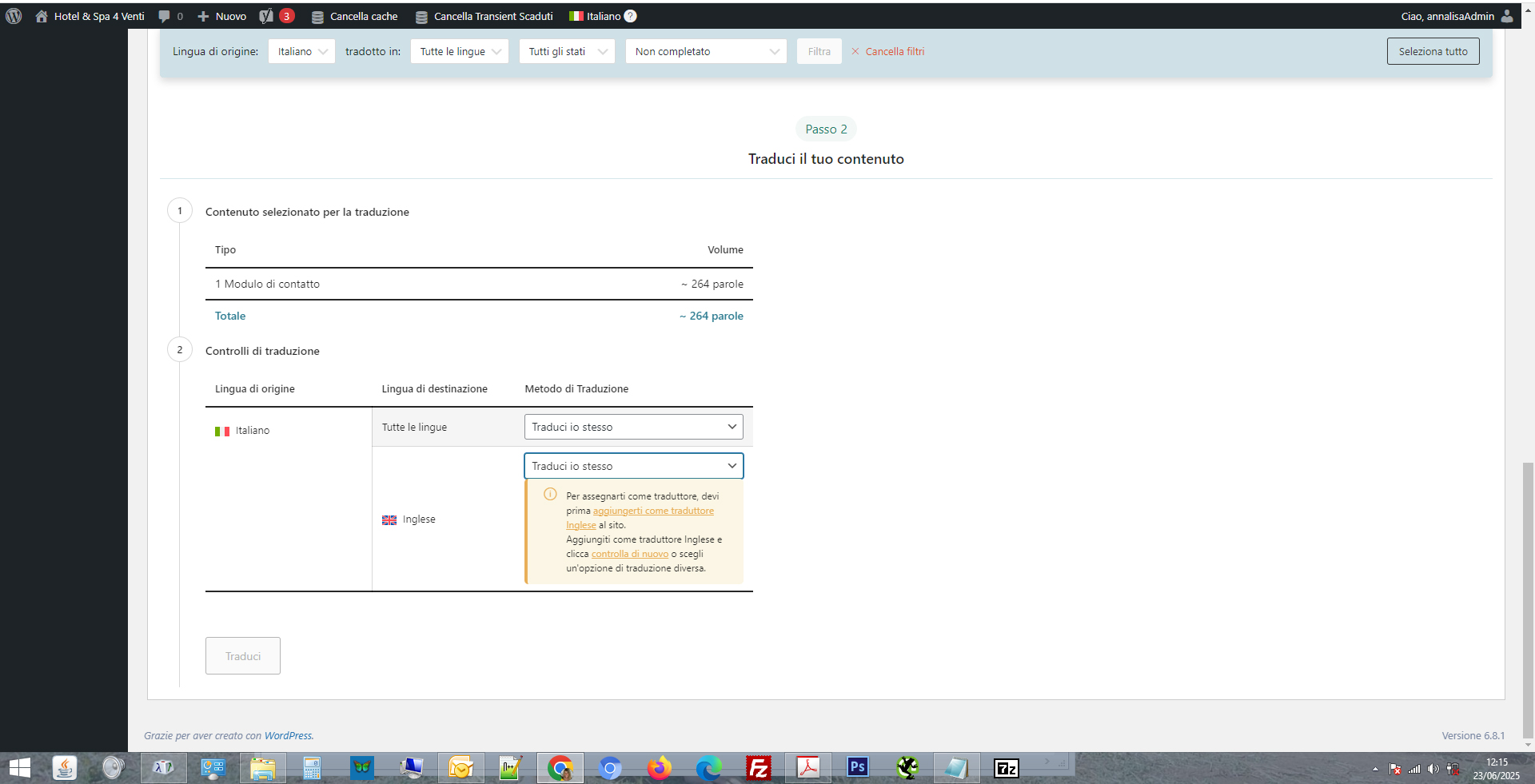The width and height of the screenshot is (1535, 784).
Task: Click 'Metodo di Traduzione' column header
Action: pos(576,388)
